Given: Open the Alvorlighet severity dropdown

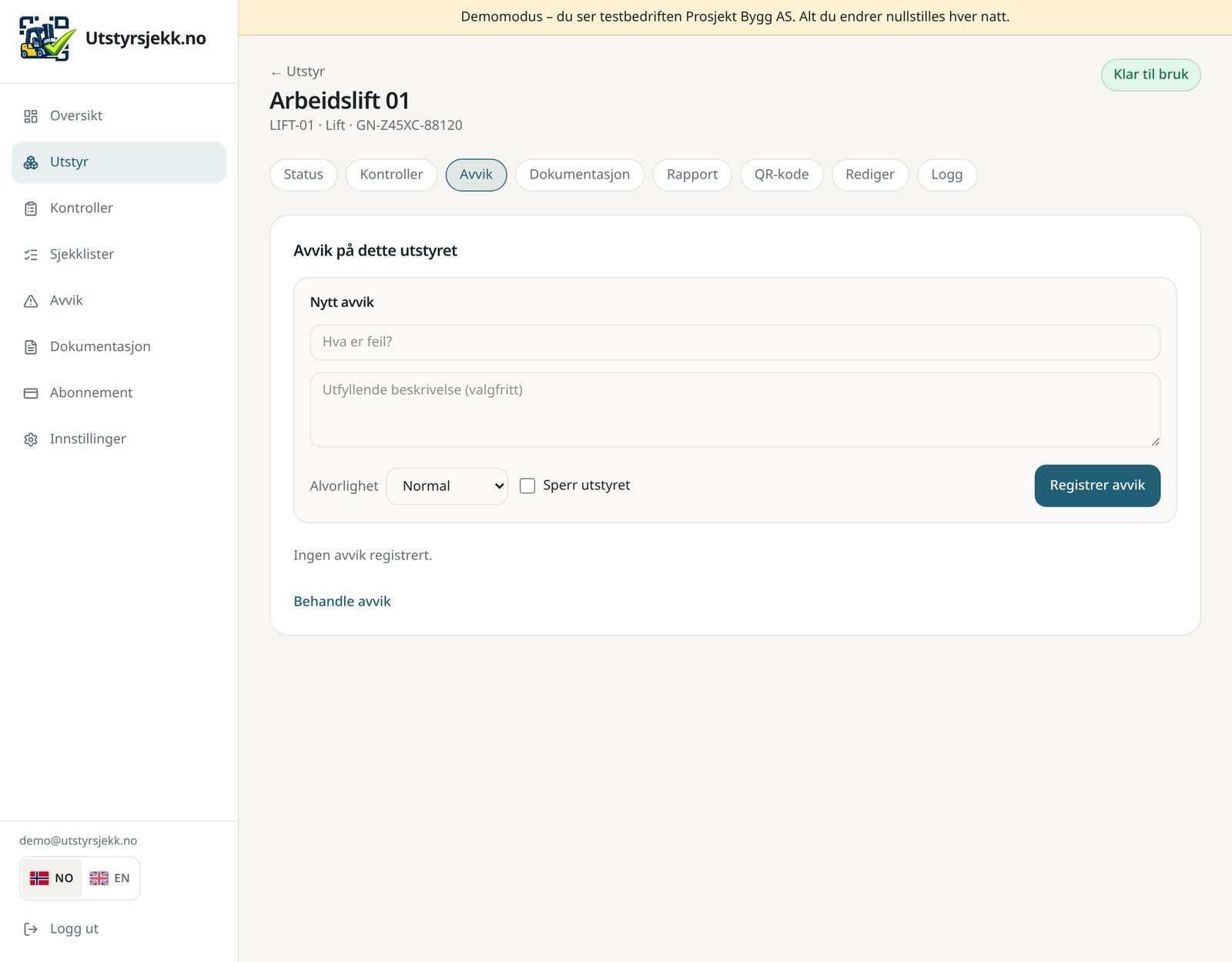Looking at the screenshot, I should pos(447,486).
